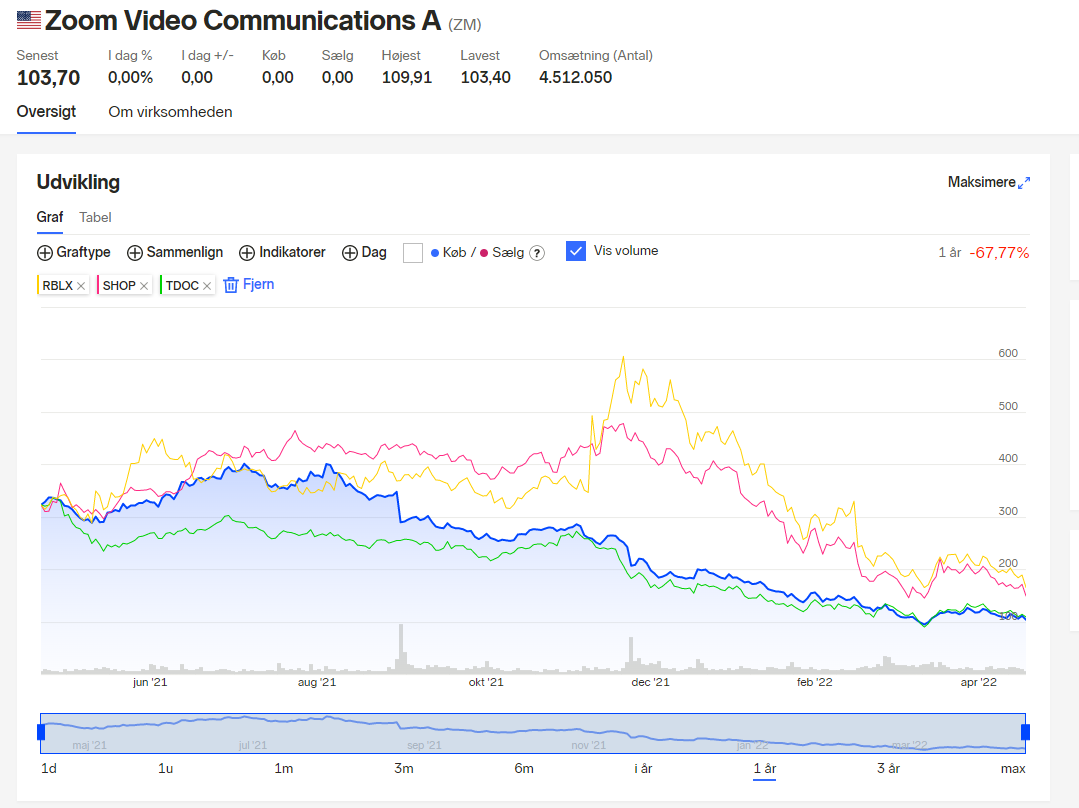Expand the Sammenlign options
This screenshot has height=808, width=1079.
click(175, 253)
